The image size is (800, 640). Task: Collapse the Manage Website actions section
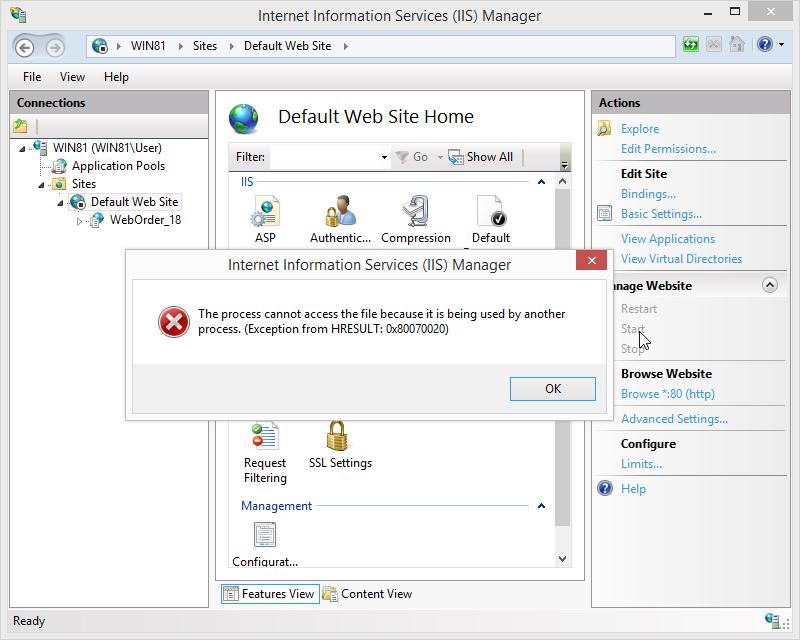(x=770, y=285)
